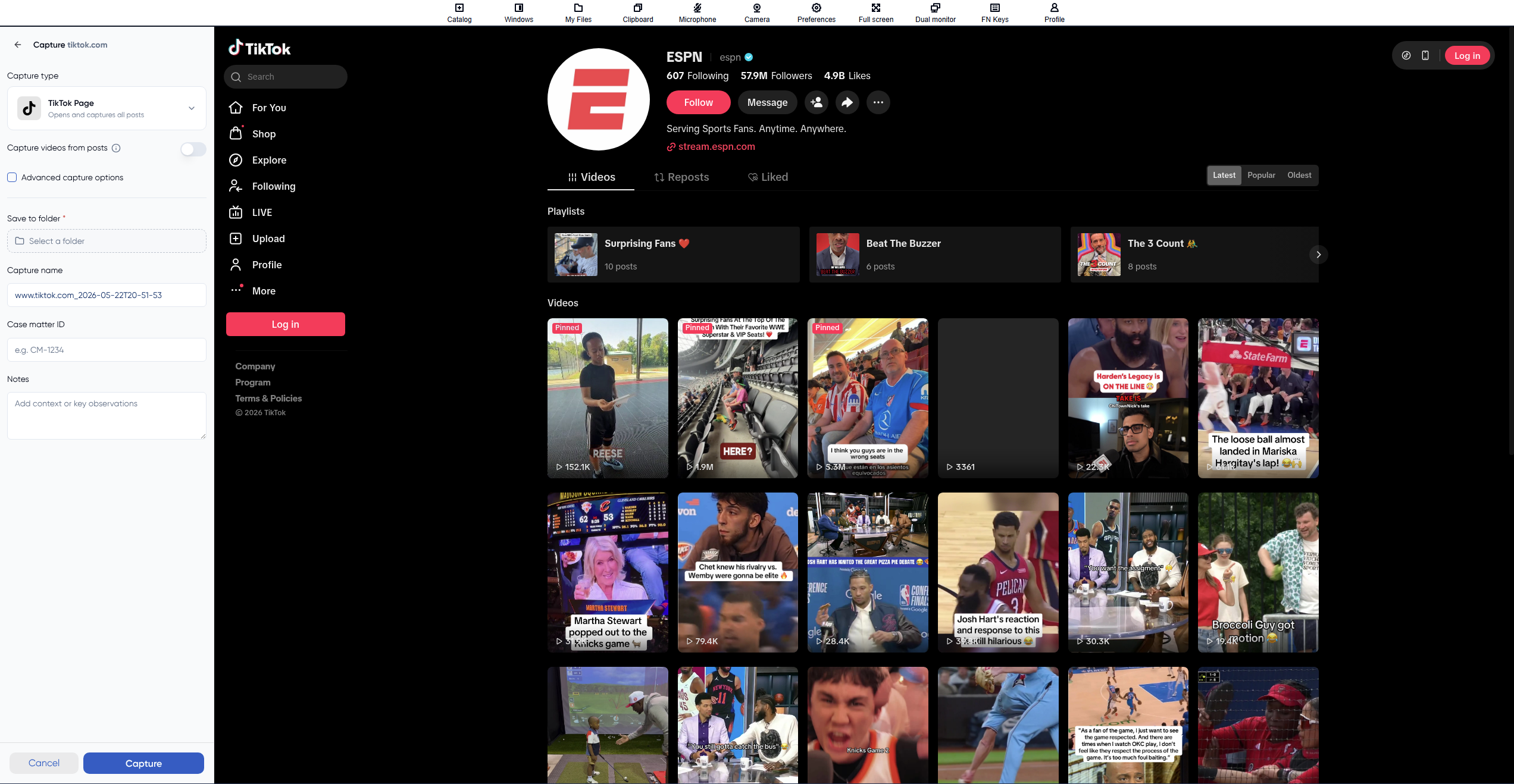The width and height of the screenshot is (1514, 784).
Task: Switch to the Liked tab
Action: coord(768,177)
